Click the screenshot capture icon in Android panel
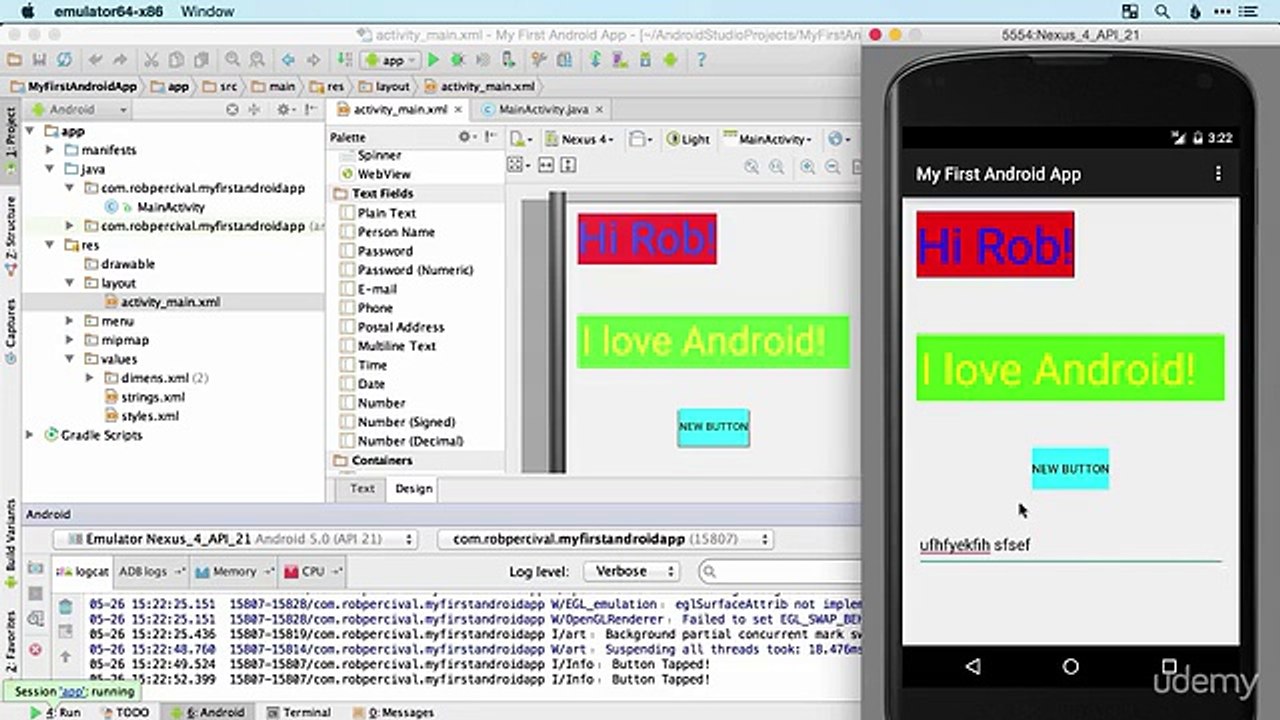1280x720 pixels. tap(36, 568)
